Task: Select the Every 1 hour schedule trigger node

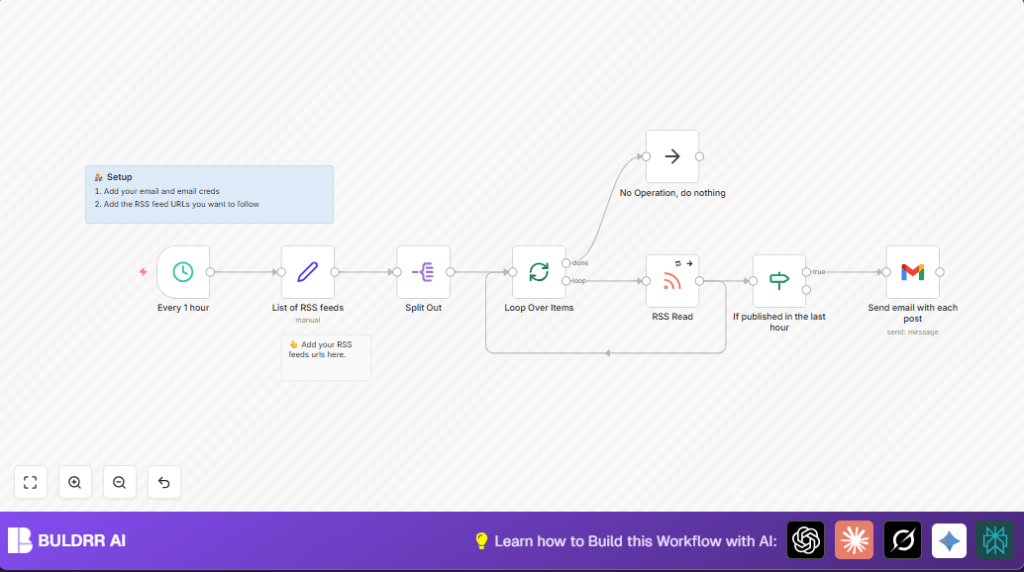Action: tap(183, 272)
